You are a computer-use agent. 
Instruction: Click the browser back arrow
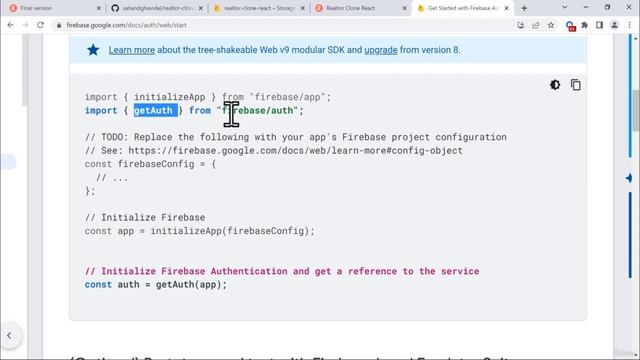pyautogui.click(x=10, y=25)
